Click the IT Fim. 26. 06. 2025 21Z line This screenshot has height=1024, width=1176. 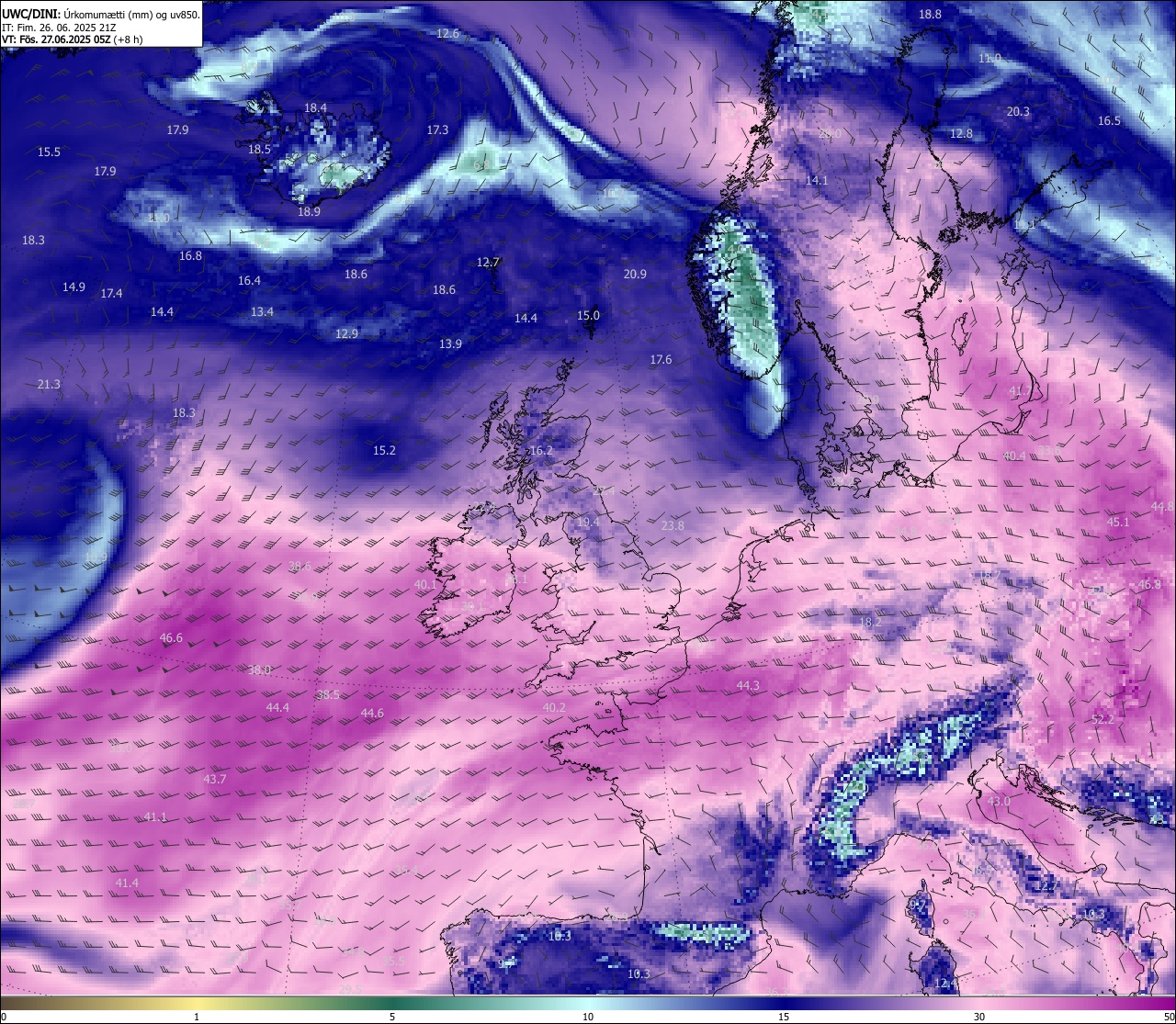[58, 28]
